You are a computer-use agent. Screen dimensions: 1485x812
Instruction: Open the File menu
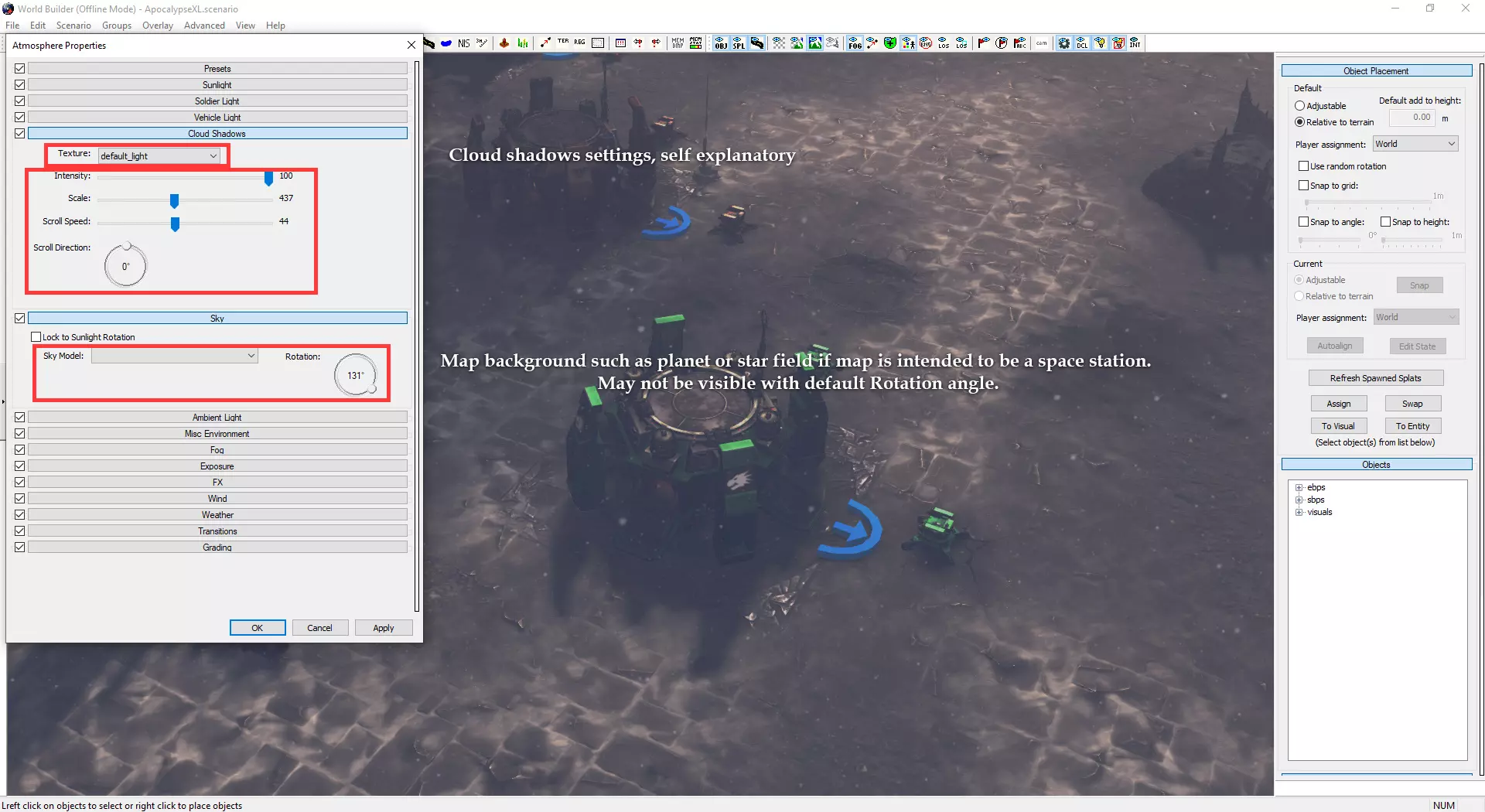click(x=12, y=26)
